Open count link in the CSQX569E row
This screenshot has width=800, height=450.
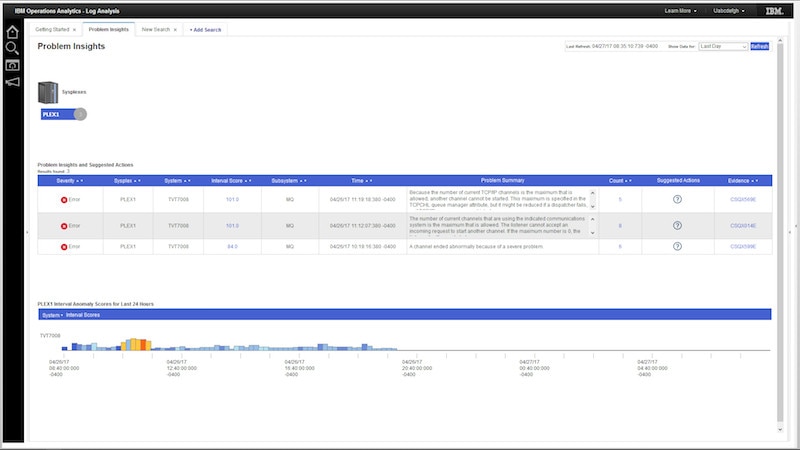pos(620,199)
